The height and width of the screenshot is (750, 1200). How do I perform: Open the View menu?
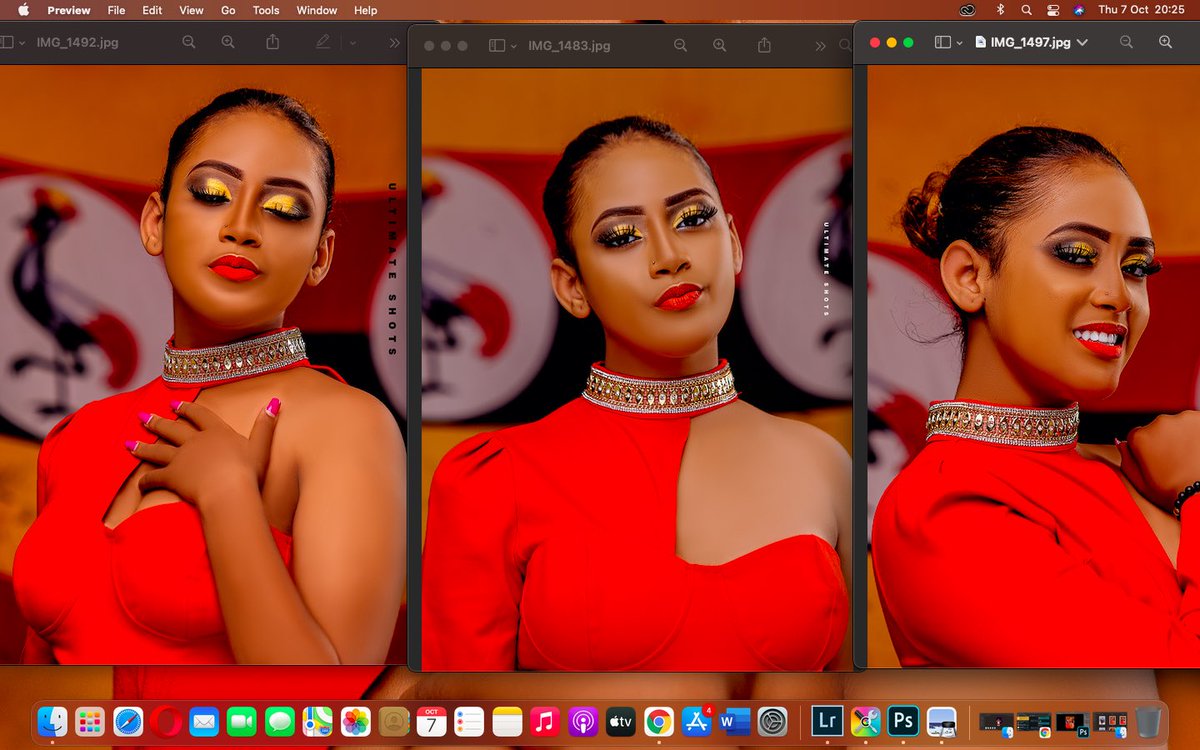(191, 10)
